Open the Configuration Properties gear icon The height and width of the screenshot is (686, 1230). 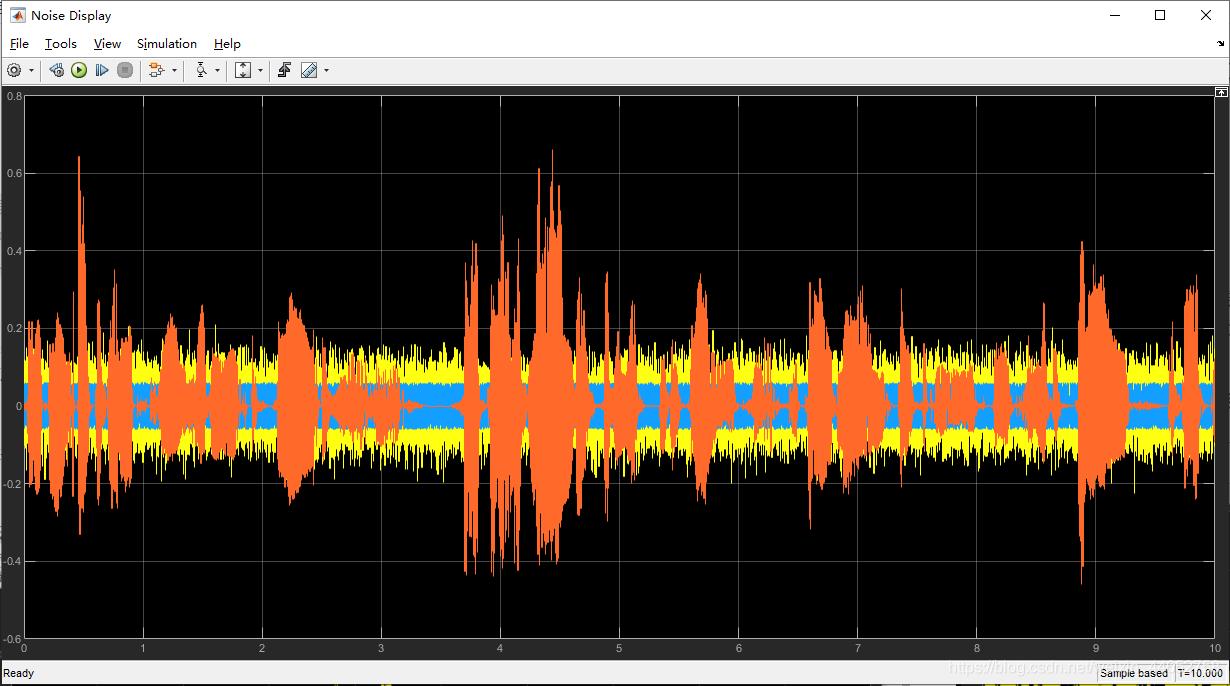[x=14, y=70]
